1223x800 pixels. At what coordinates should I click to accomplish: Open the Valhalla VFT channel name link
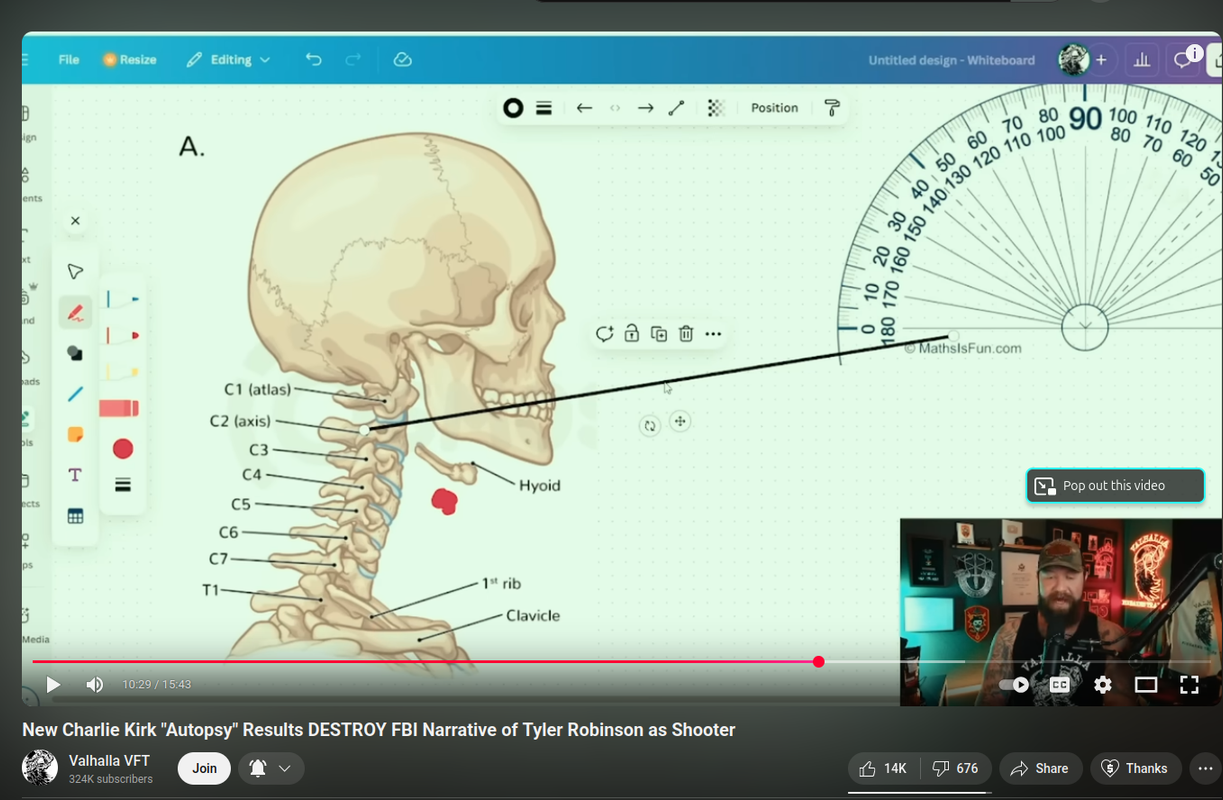(x=110, y=761)
